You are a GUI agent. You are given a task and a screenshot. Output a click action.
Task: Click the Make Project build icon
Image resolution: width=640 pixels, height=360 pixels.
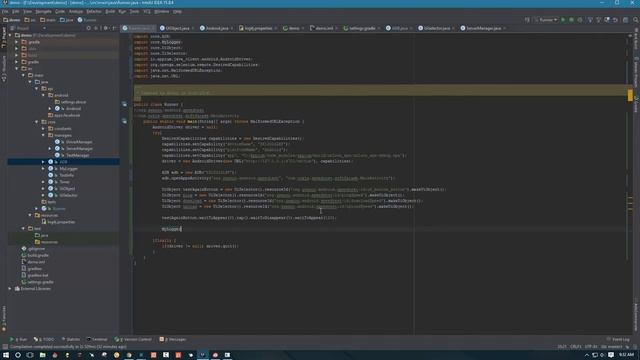527,20
